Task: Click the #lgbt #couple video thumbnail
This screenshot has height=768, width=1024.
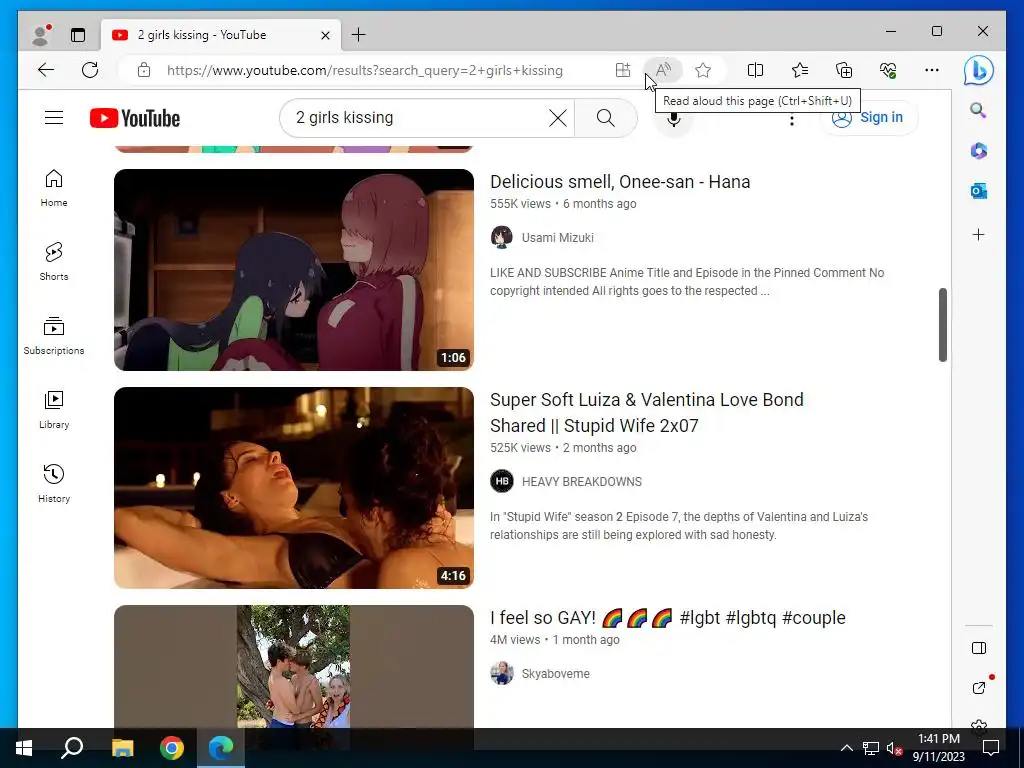Action: (x=294, y=667)
